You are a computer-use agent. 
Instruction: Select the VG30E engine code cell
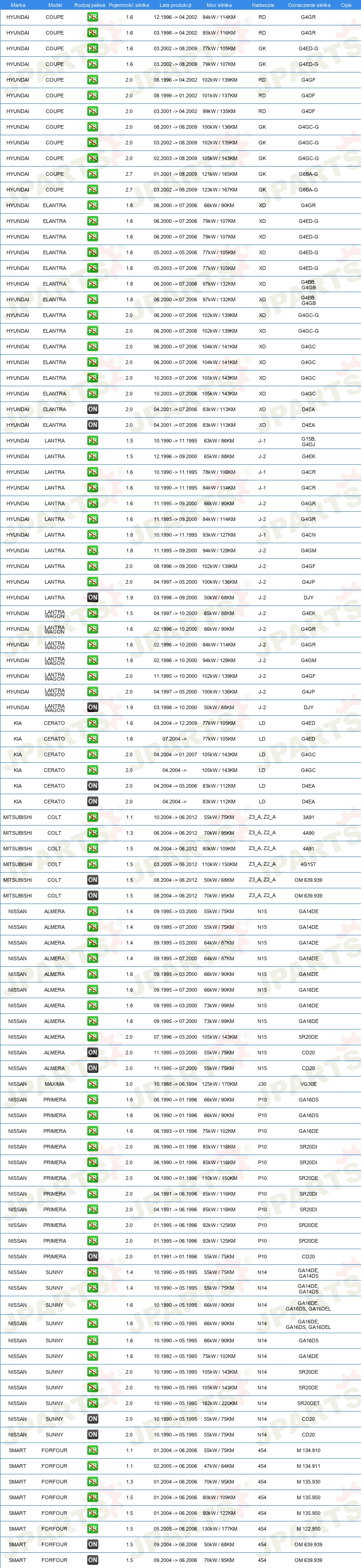pyautogui.click(x=309, y=1084)
